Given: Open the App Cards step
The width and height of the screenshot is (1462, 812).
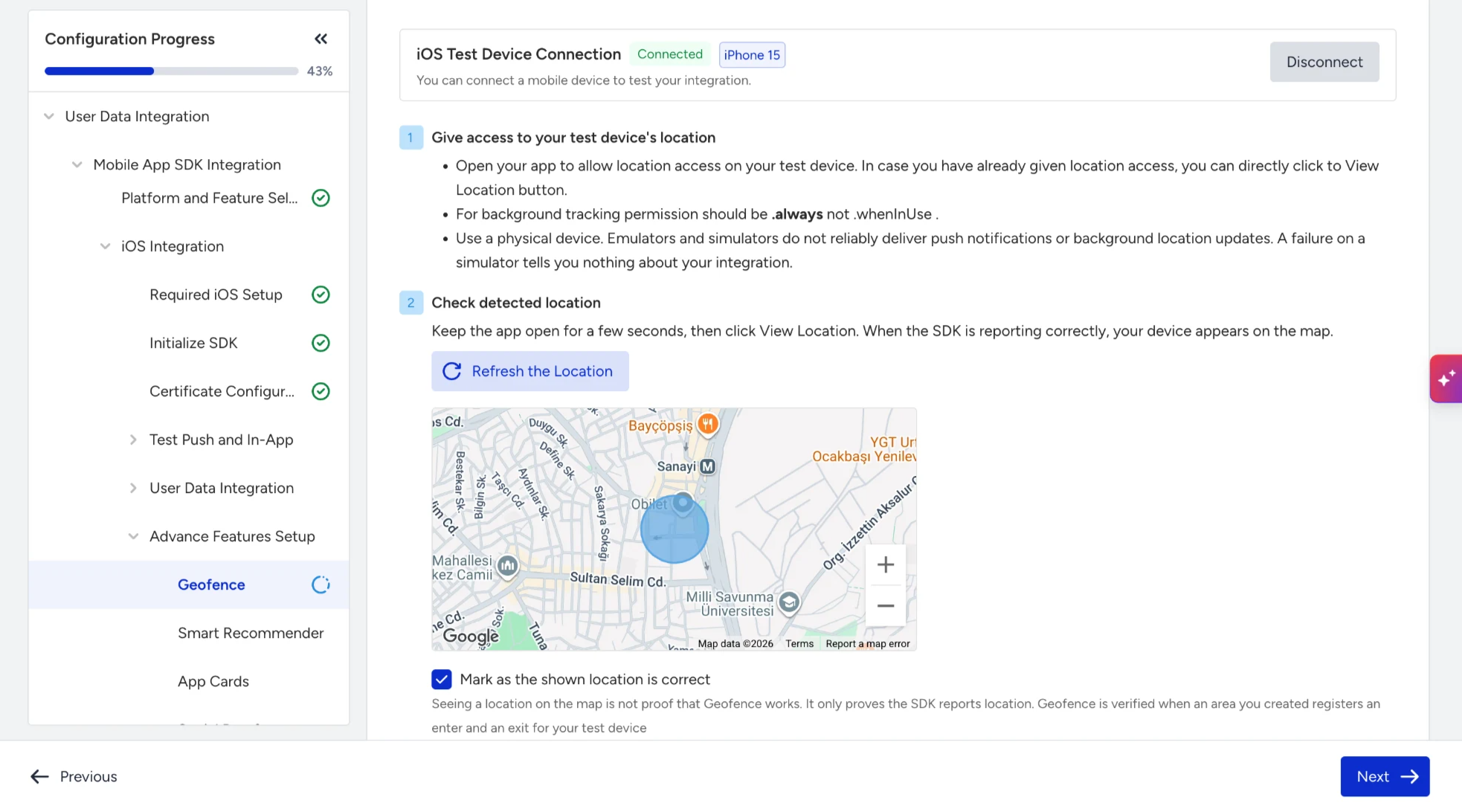Looking at the screenshot, I should coord(213,681).
